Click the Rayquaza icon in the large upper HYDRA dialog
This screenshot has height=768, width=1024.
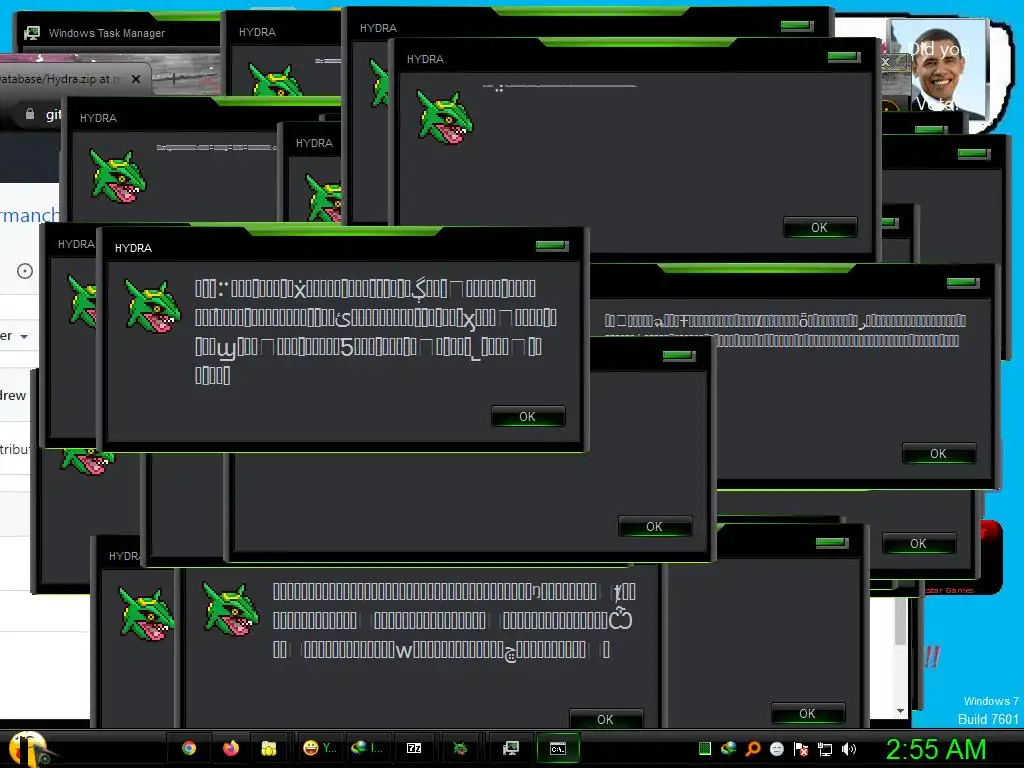(445, 118)
